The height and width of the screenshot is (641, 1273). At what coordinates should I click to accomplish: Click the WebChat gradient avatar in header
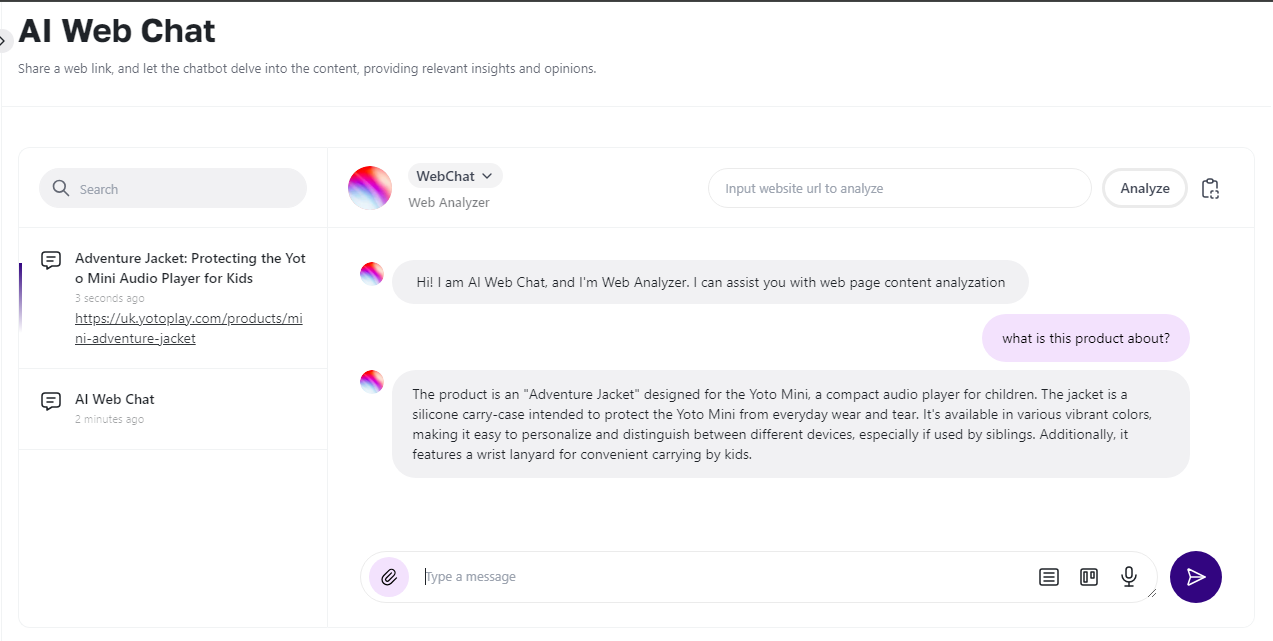(x=370, y=188)
